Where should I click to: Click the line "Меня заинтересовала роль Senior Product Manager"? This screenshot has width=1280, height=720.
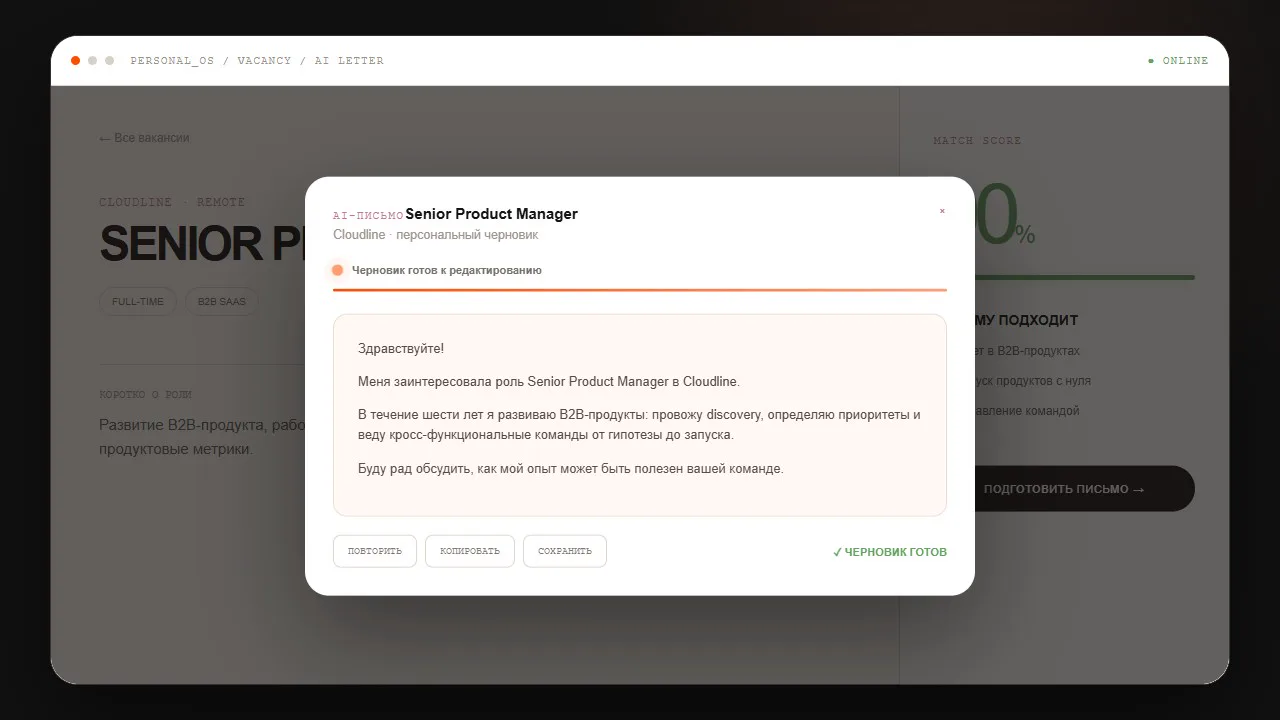tap(549, 382)
